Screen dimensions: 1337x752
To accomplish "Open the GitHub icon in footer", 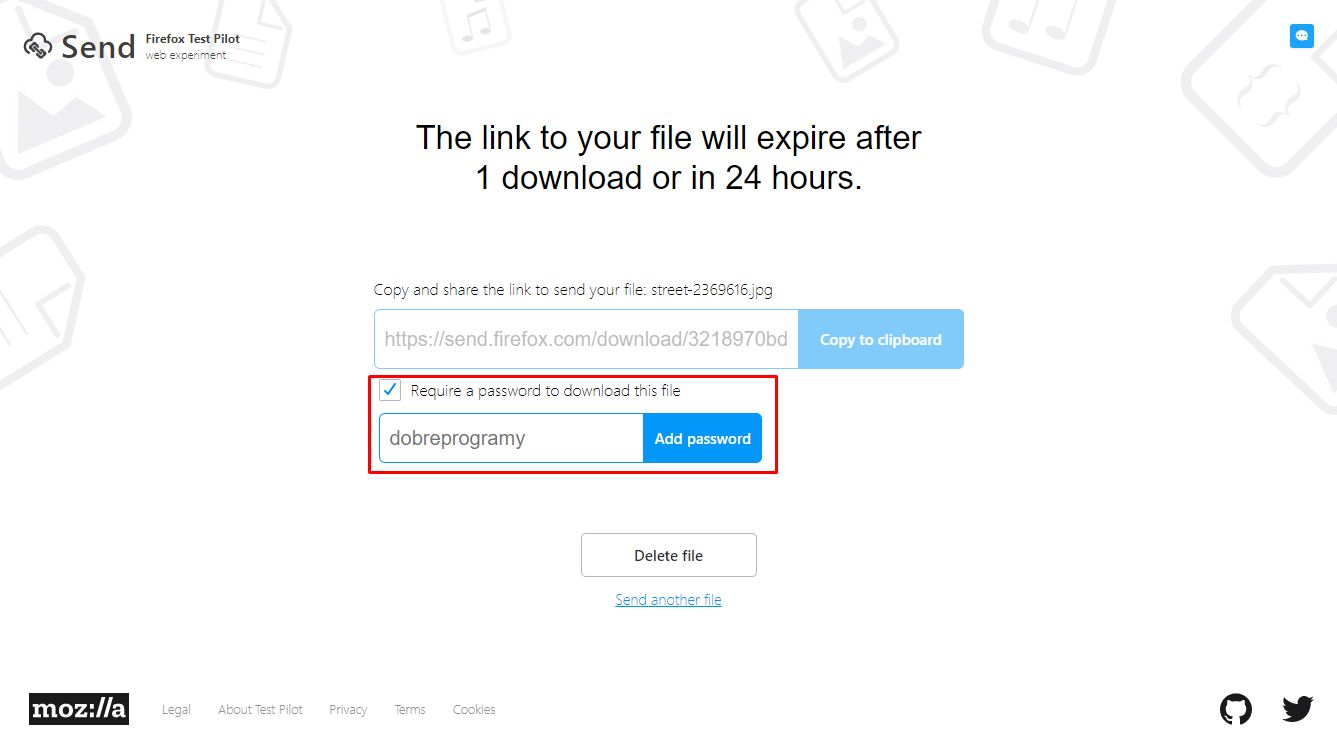I will (x=1236, y=709).
